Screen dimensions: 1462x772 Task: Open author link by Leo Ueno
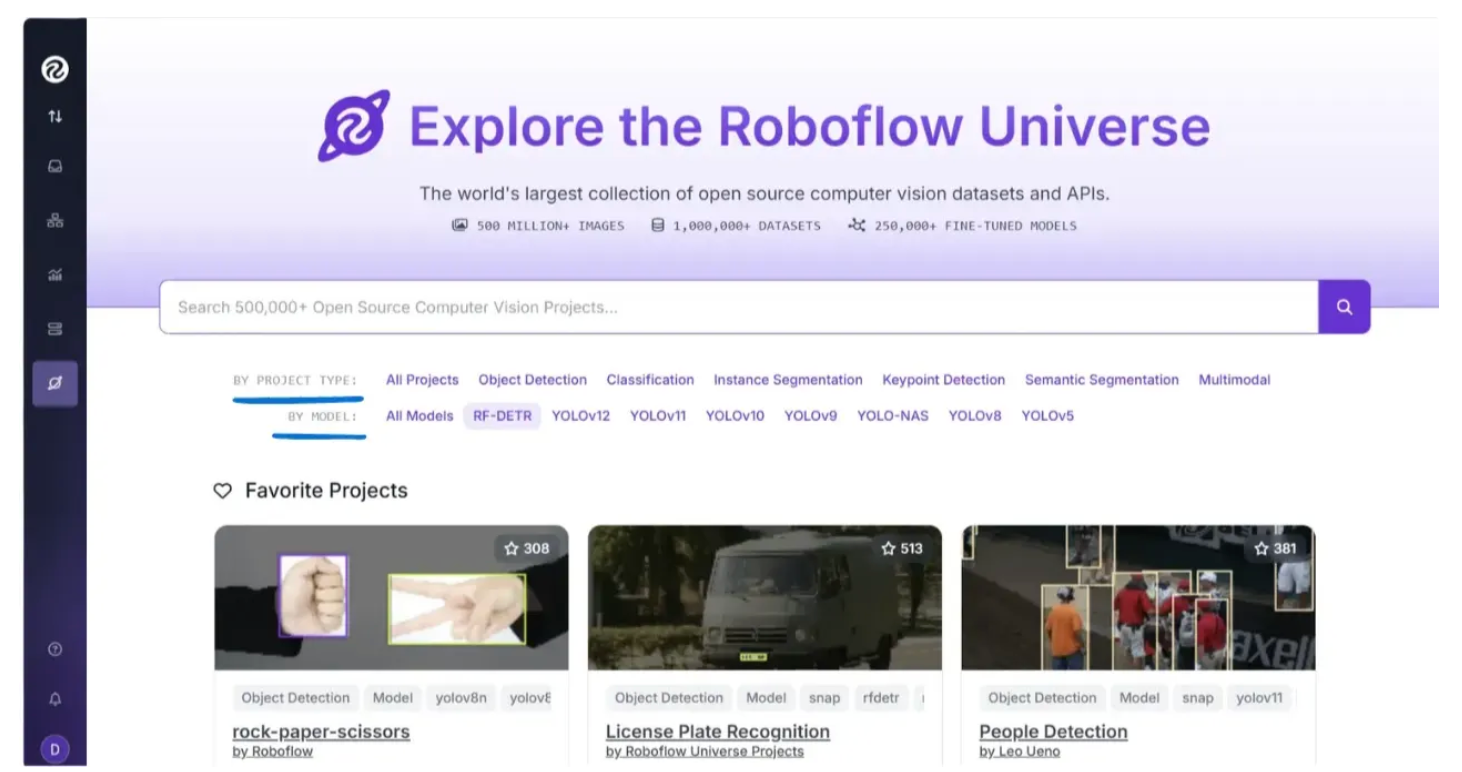click(1019, 752)
